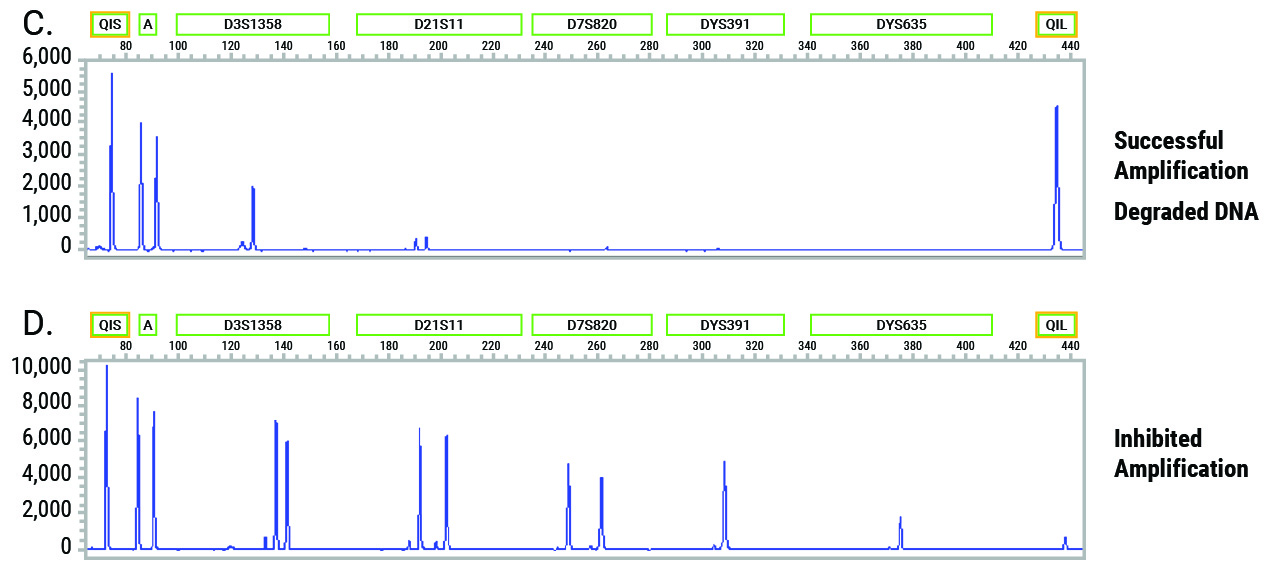Click the D3S1358 locus box in panel C
This screenshot has width=1280, height=561.
[x=253, y=24]
